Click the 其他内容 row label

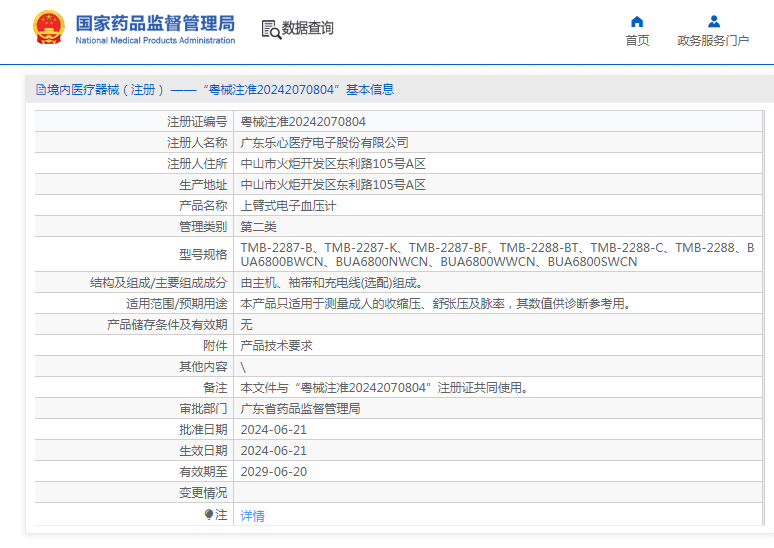coord(203,367)
